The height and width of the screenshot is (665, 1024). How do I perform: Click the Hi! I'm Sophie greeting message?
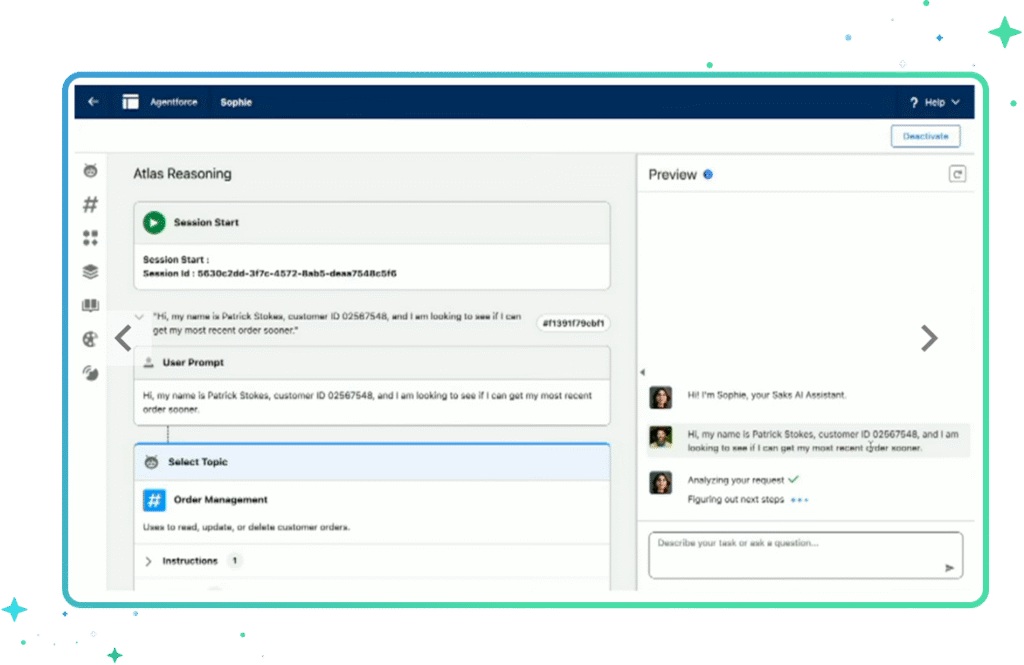[x=767, y=395]
